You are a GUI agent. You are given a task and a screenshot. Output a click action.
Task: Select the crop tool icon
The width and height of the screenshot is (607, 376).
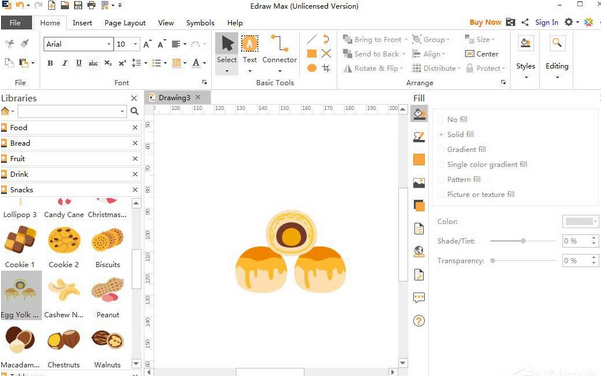326,68
